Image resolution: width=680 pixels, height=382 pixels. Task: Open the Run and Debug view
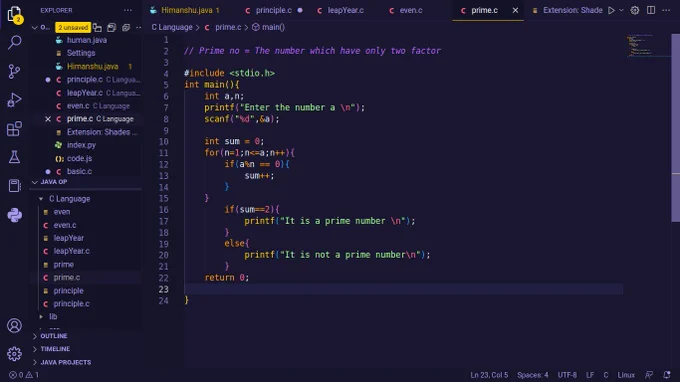(14, 100)
